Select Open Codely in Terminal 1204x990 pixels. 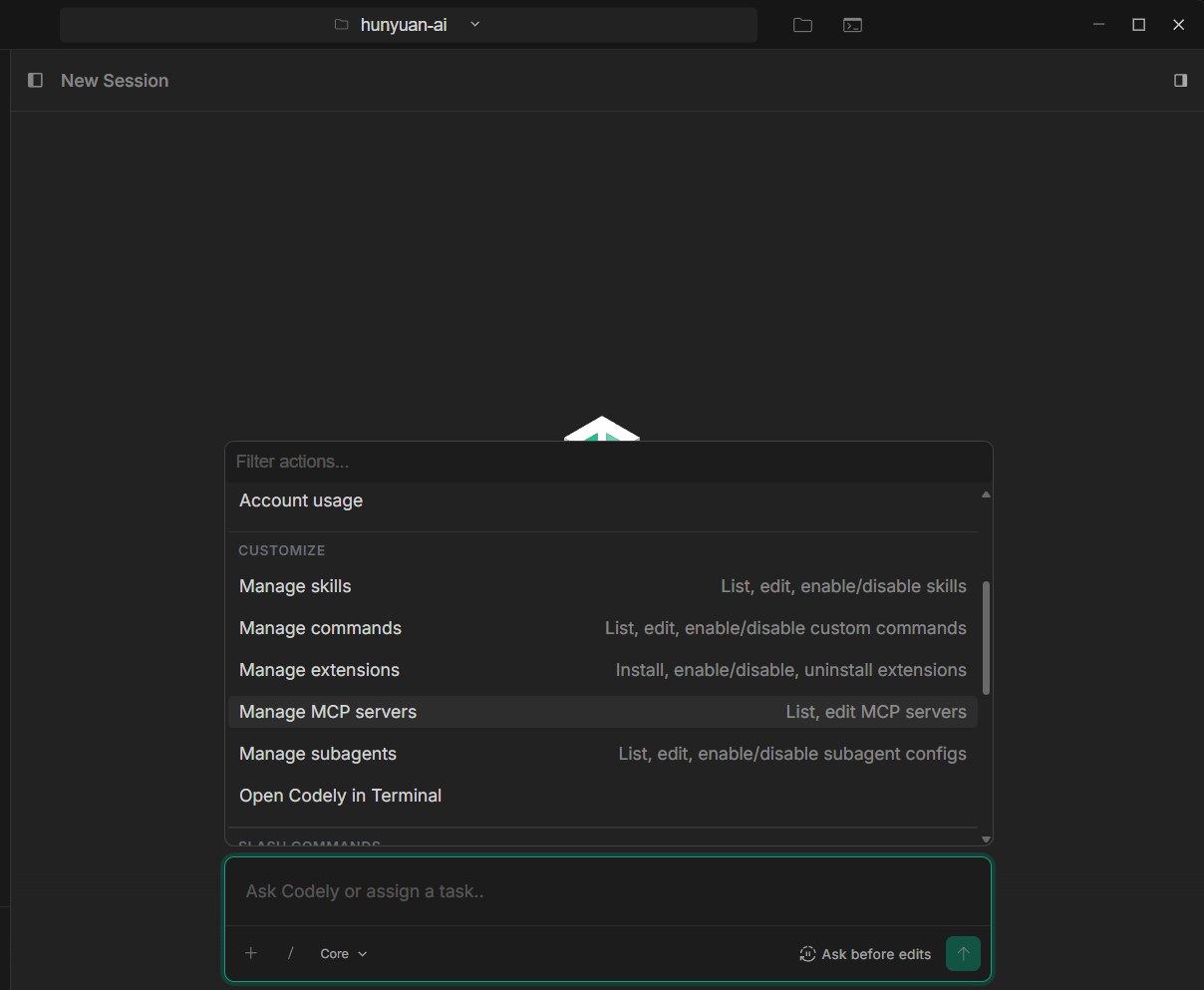(603, 796)
